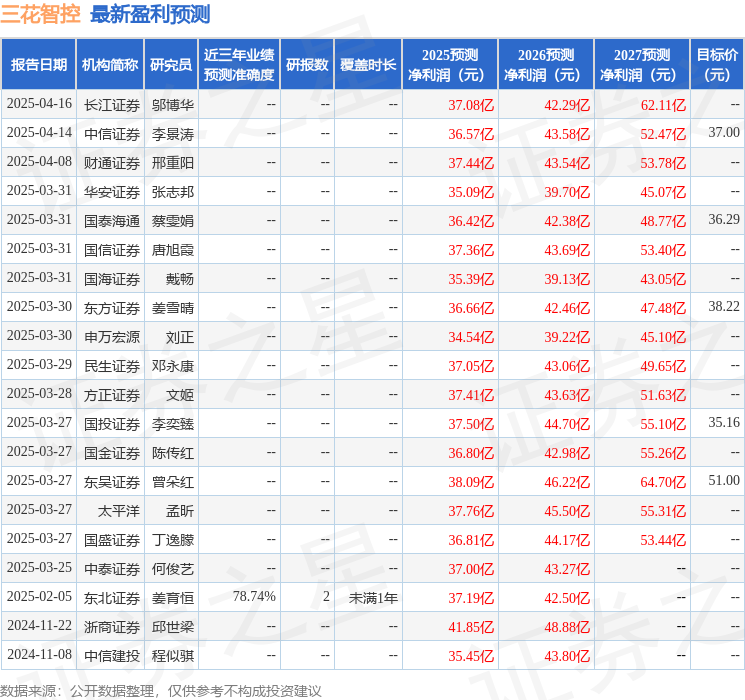Screen dimensions: 745x700
Task: Select analyst 邬博华
Action: click(x=172, y=105)
